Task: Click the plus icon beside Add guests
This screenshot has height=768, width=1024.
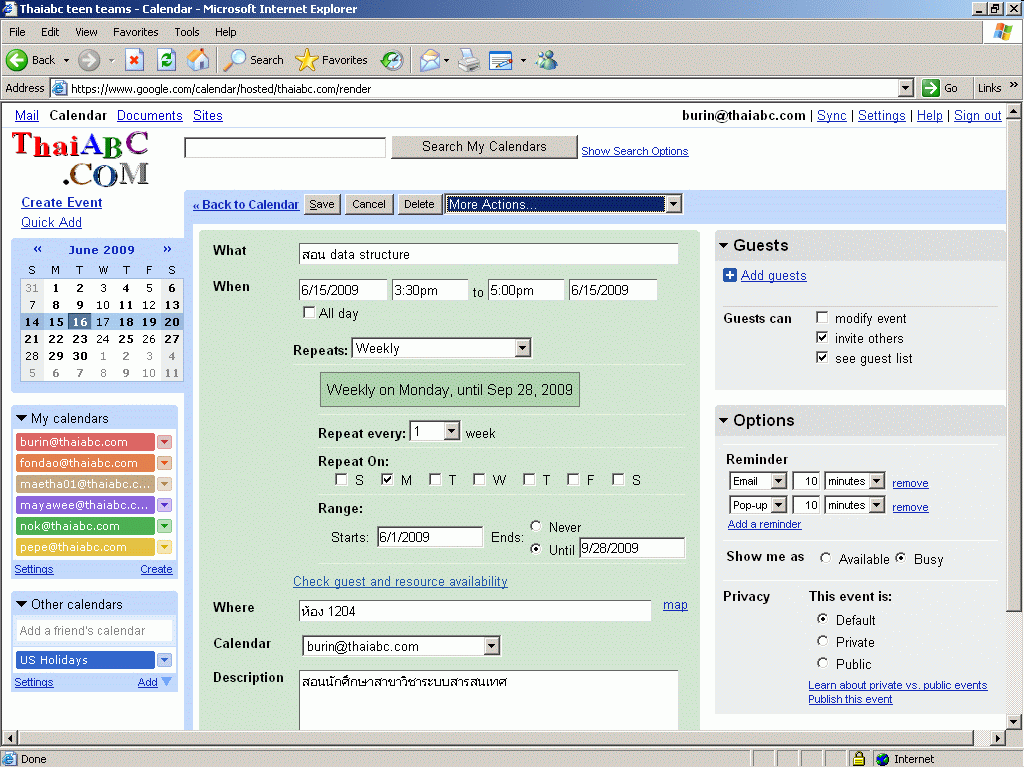Action: 730,276
